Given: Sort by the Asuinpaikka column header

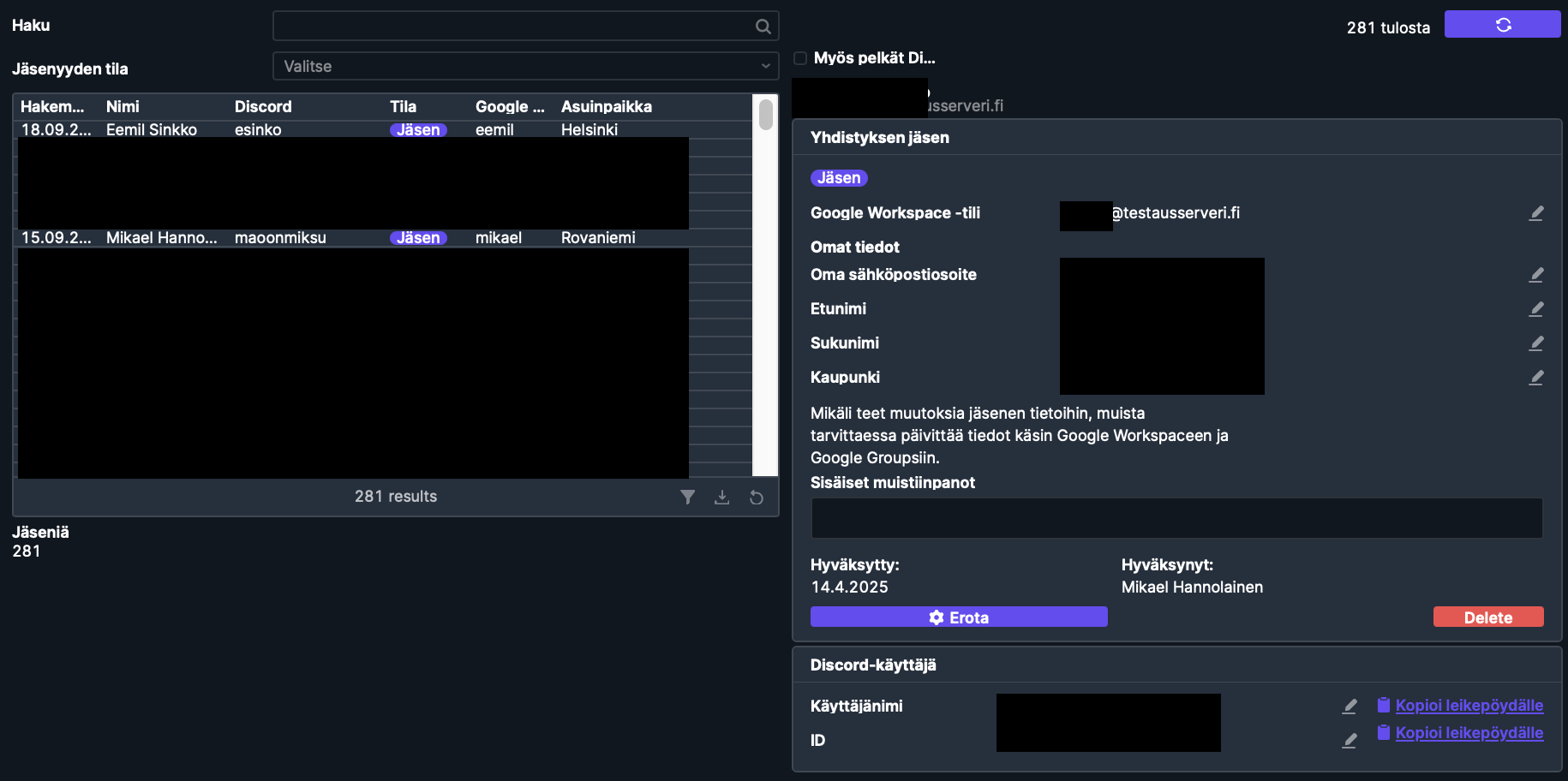Looking at the screenshot, I should [606, 107].
